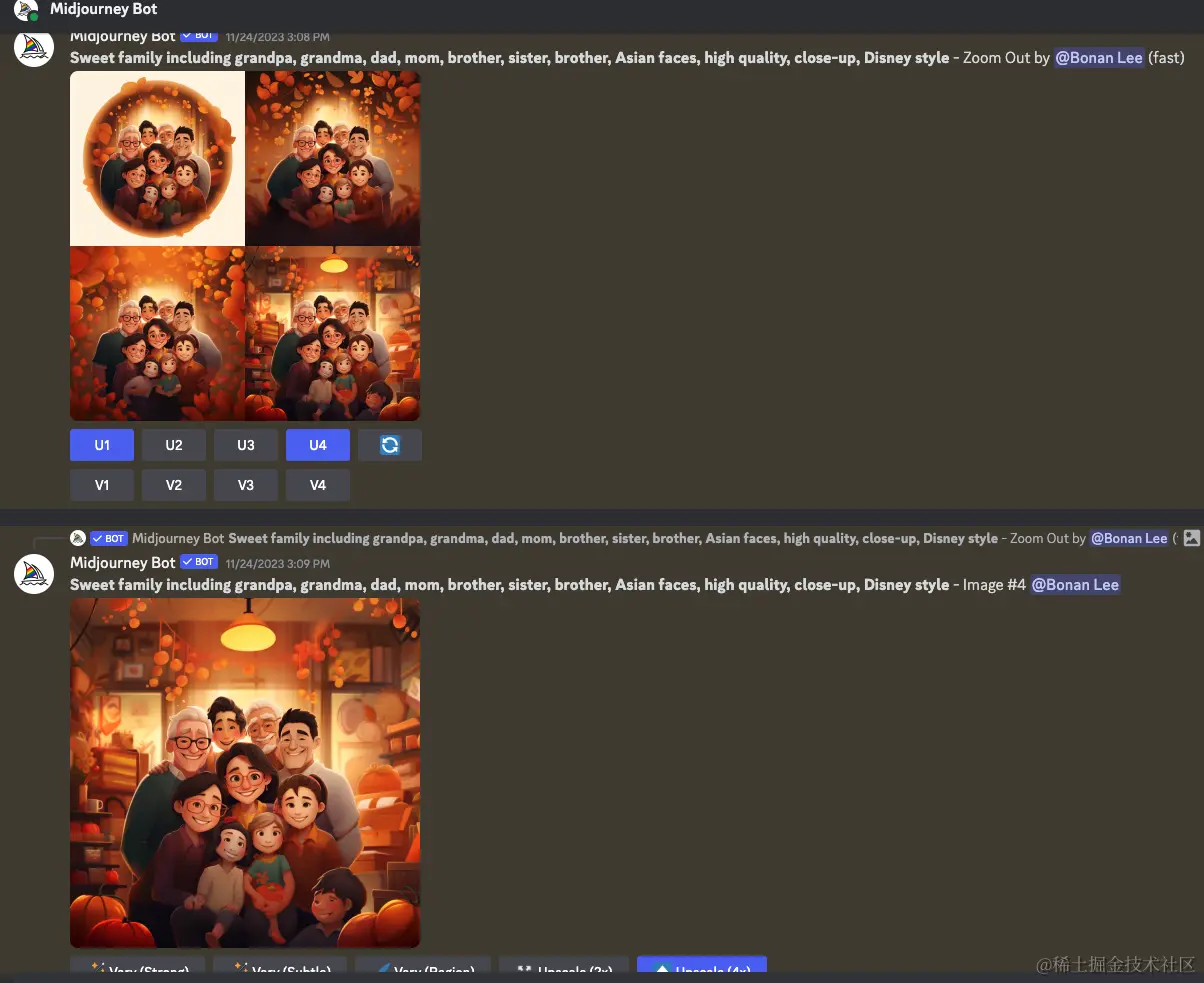Open the four-image family grid preview
The image size is (1204, 983).
pos(245,246)
